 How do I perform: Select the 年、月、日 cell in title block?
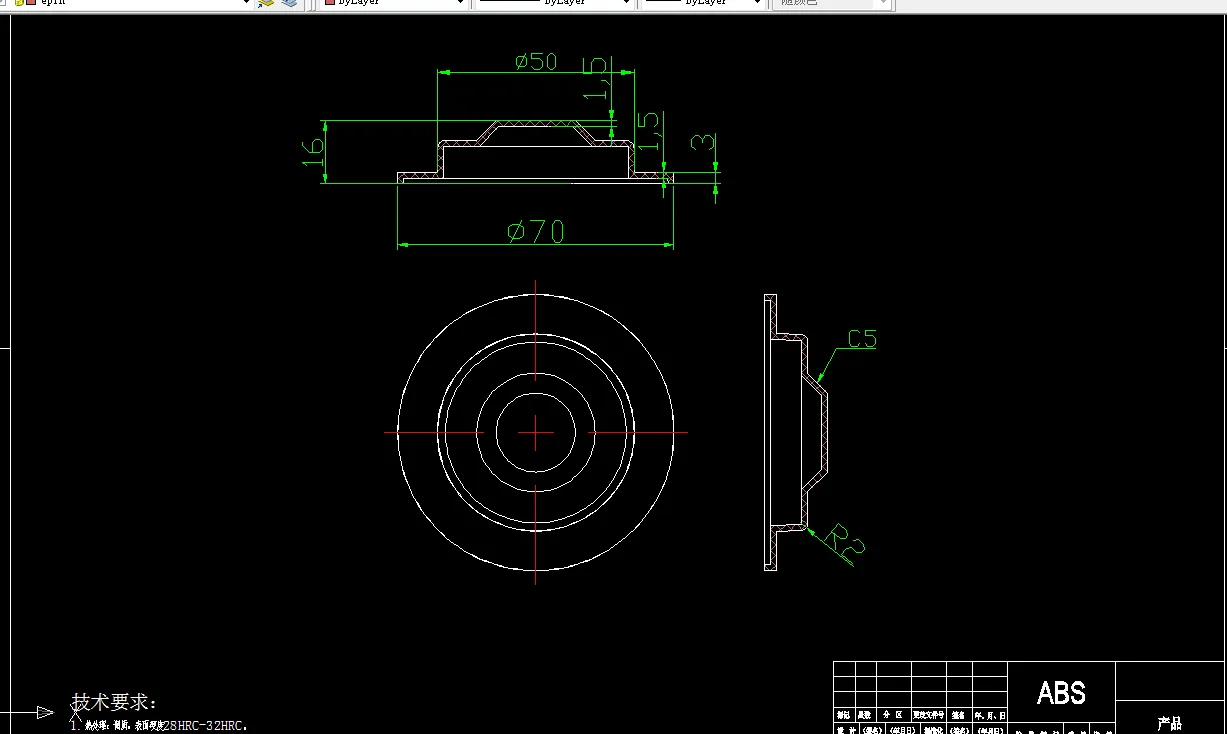[x=990, y=715]
